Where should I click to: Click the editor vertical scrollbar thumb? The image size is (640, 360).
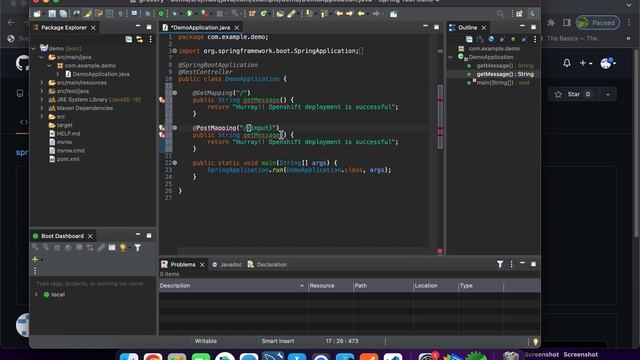coord(440,117)
